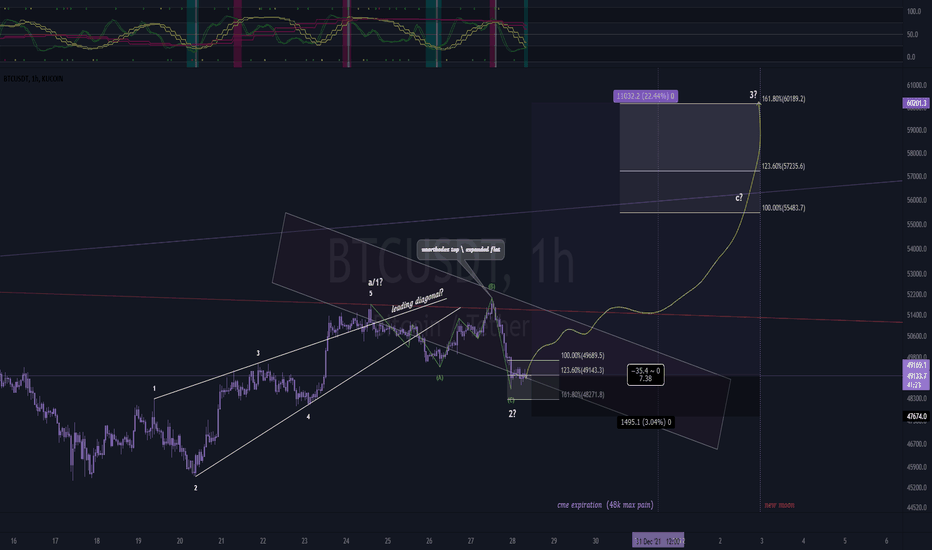Click the purple 60201.3 price axis tag
Viewport: 932px width, 550px height.
916,103
